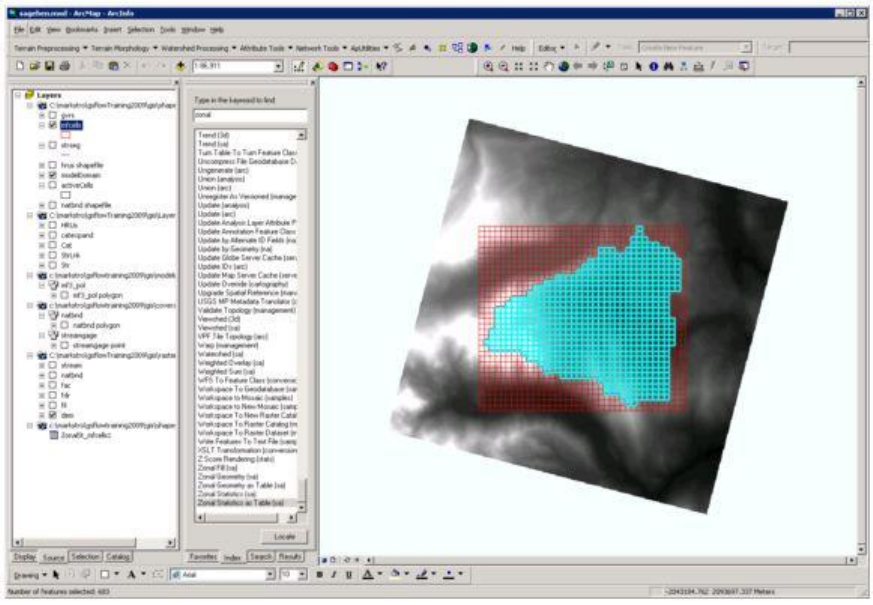Click the Measure tool icon
The height and width of the screenshot is (605, 873).
tap(698, 67)
